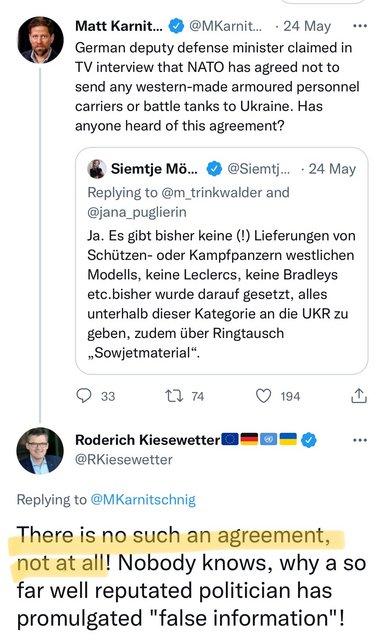Click the Matt Karnit... display name
The width and height of the screenshot is (385, 640).
click(119, 26)
